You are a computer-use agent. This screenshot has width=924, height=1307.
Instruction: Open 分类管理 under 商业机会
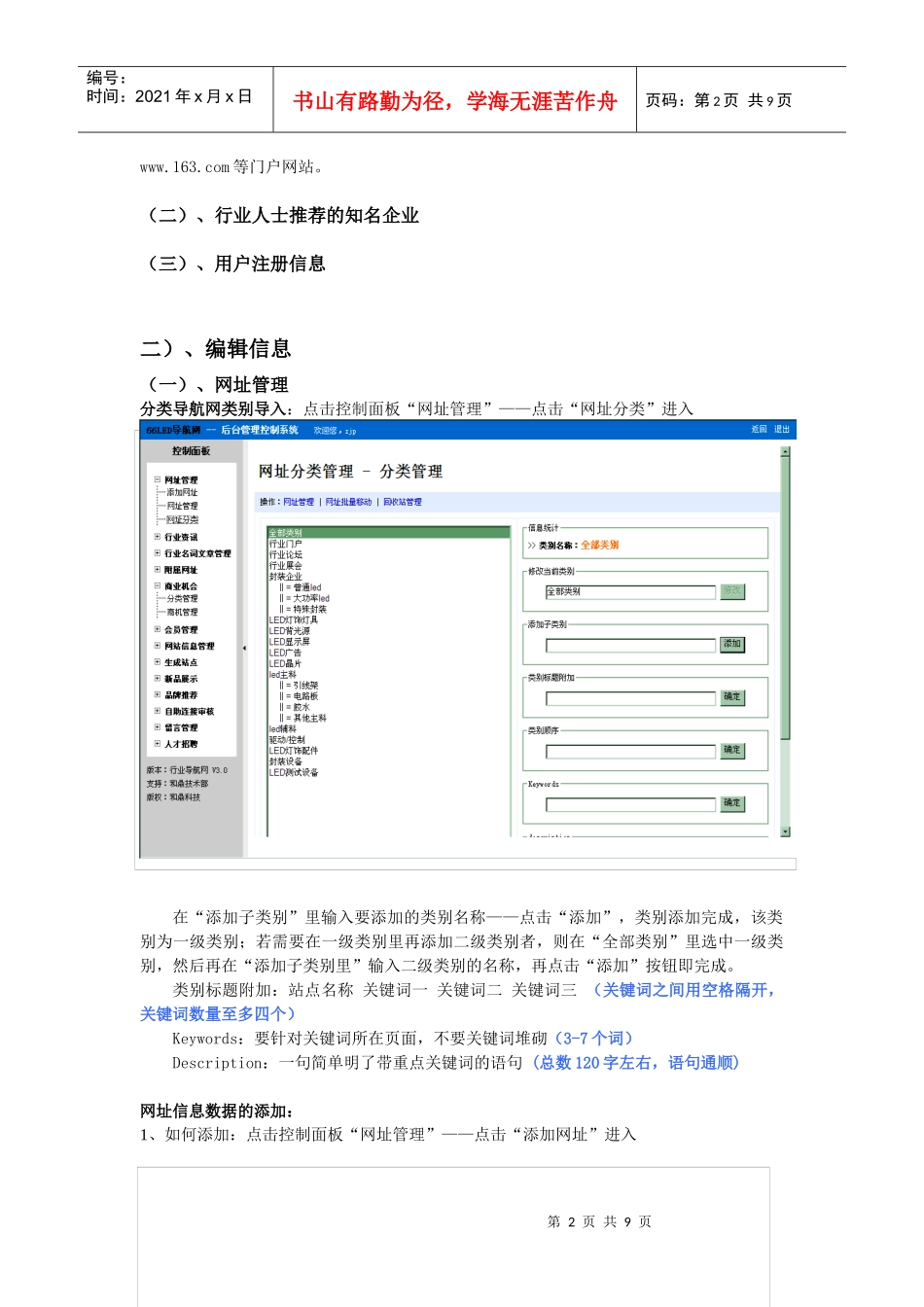pyautogui.click(x=182, y=599)
